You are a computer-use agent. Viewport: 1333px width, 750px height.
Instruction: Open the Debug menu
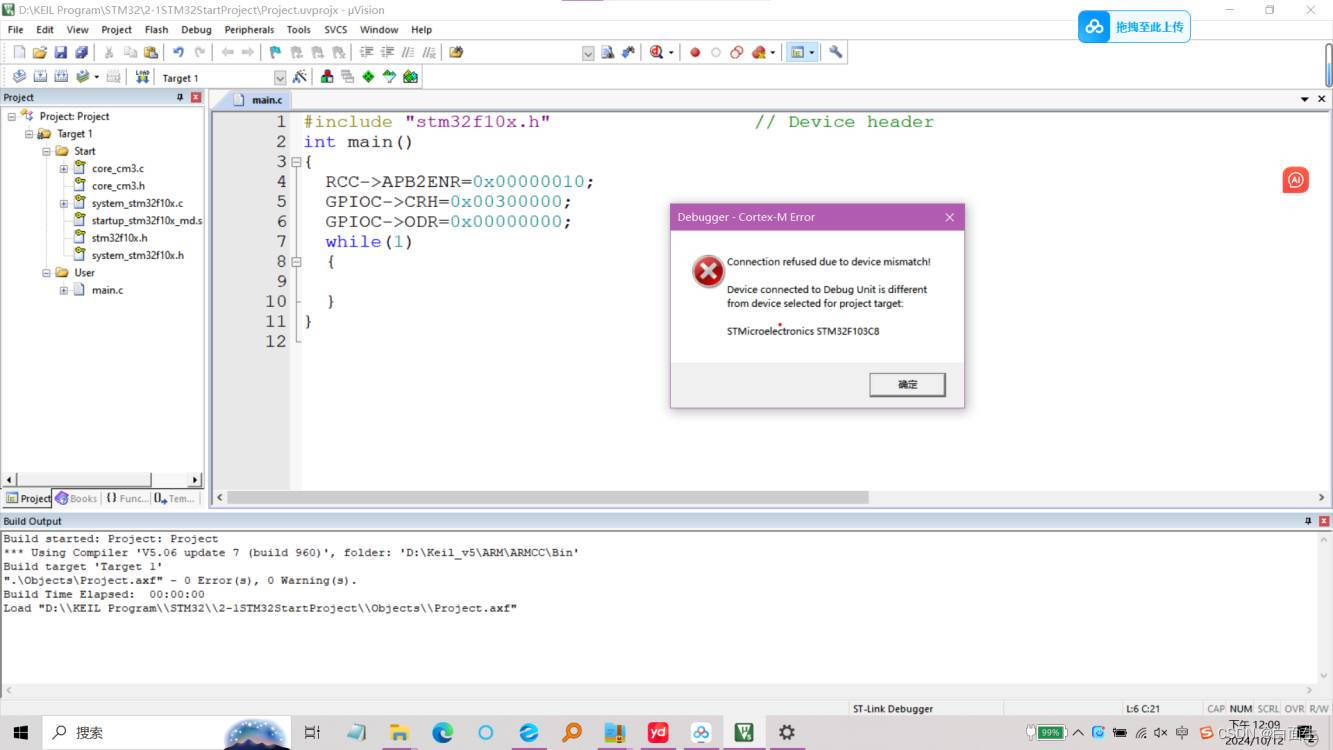point(196,30)
